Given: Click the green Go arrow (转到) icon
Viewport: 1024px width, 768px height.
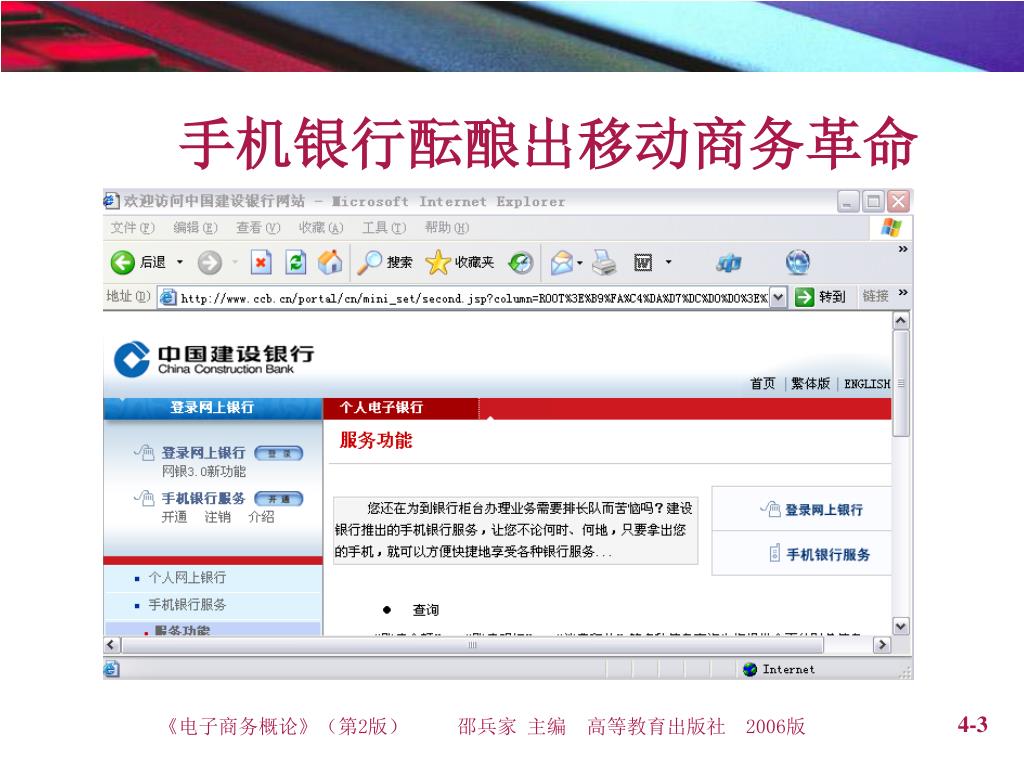Looking at the screenshot, I should tap(804, 297).
